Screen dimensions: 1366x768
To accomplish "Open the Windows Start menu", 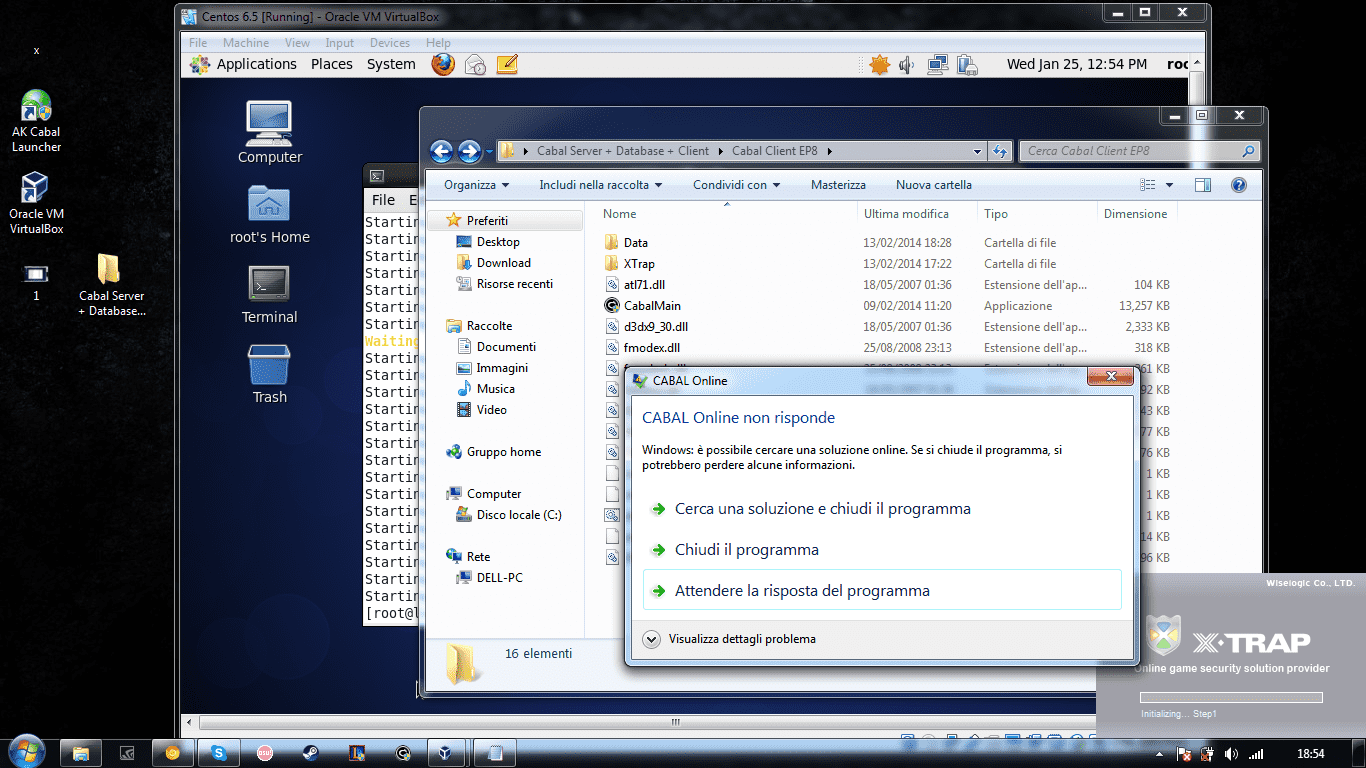I will pos(25,751).
